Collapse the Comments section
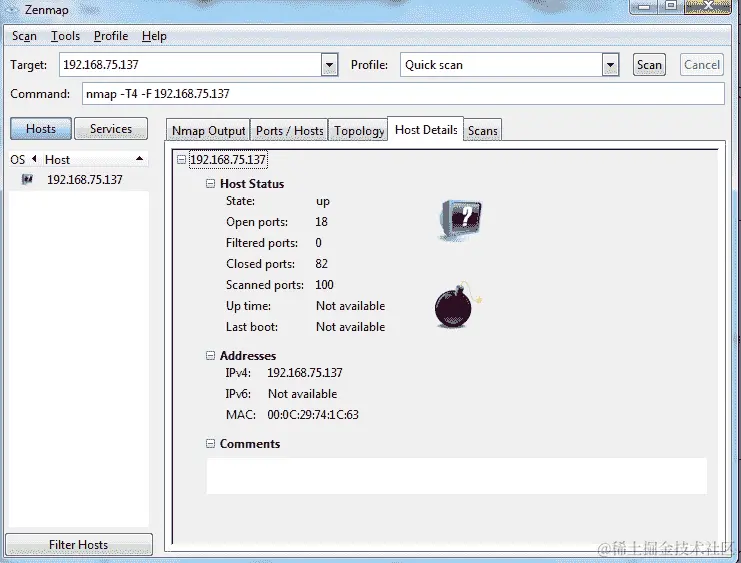The width and height of the screenshot is (741, 563). 210,443
